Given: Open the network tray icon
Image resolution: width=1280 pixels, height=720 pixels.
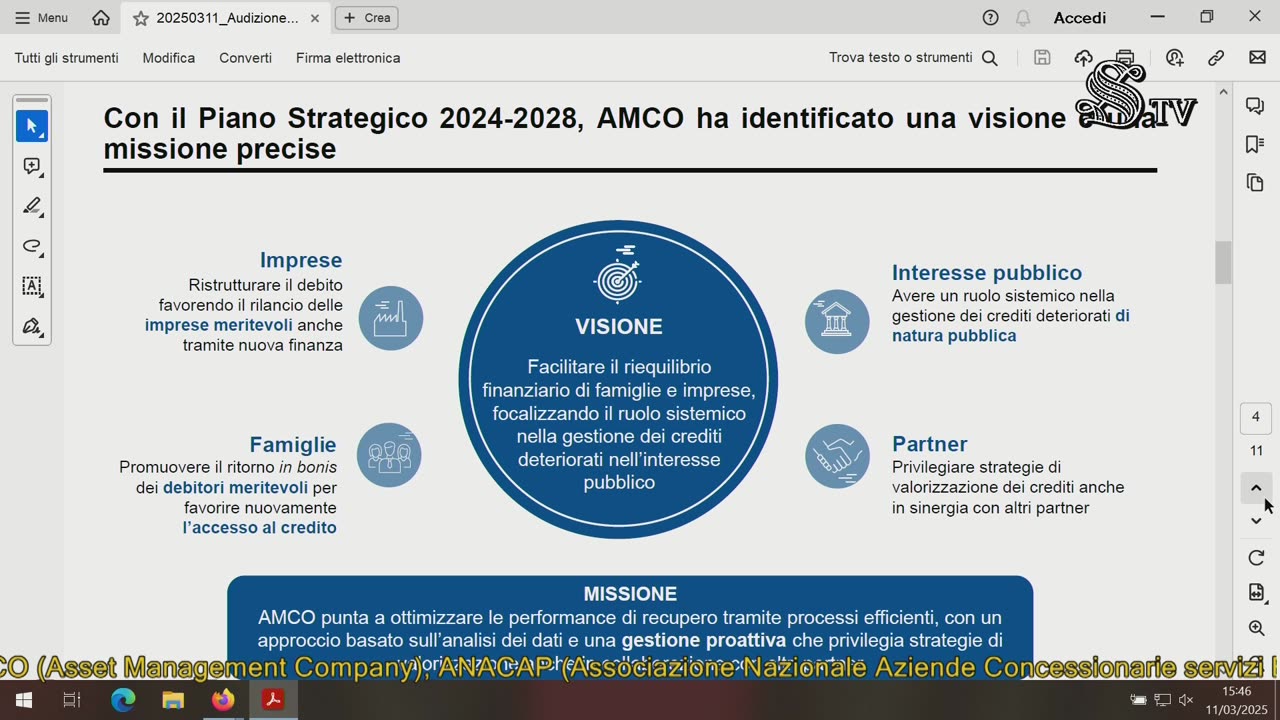Looking at the screenshot, I should coord(1162,700).
